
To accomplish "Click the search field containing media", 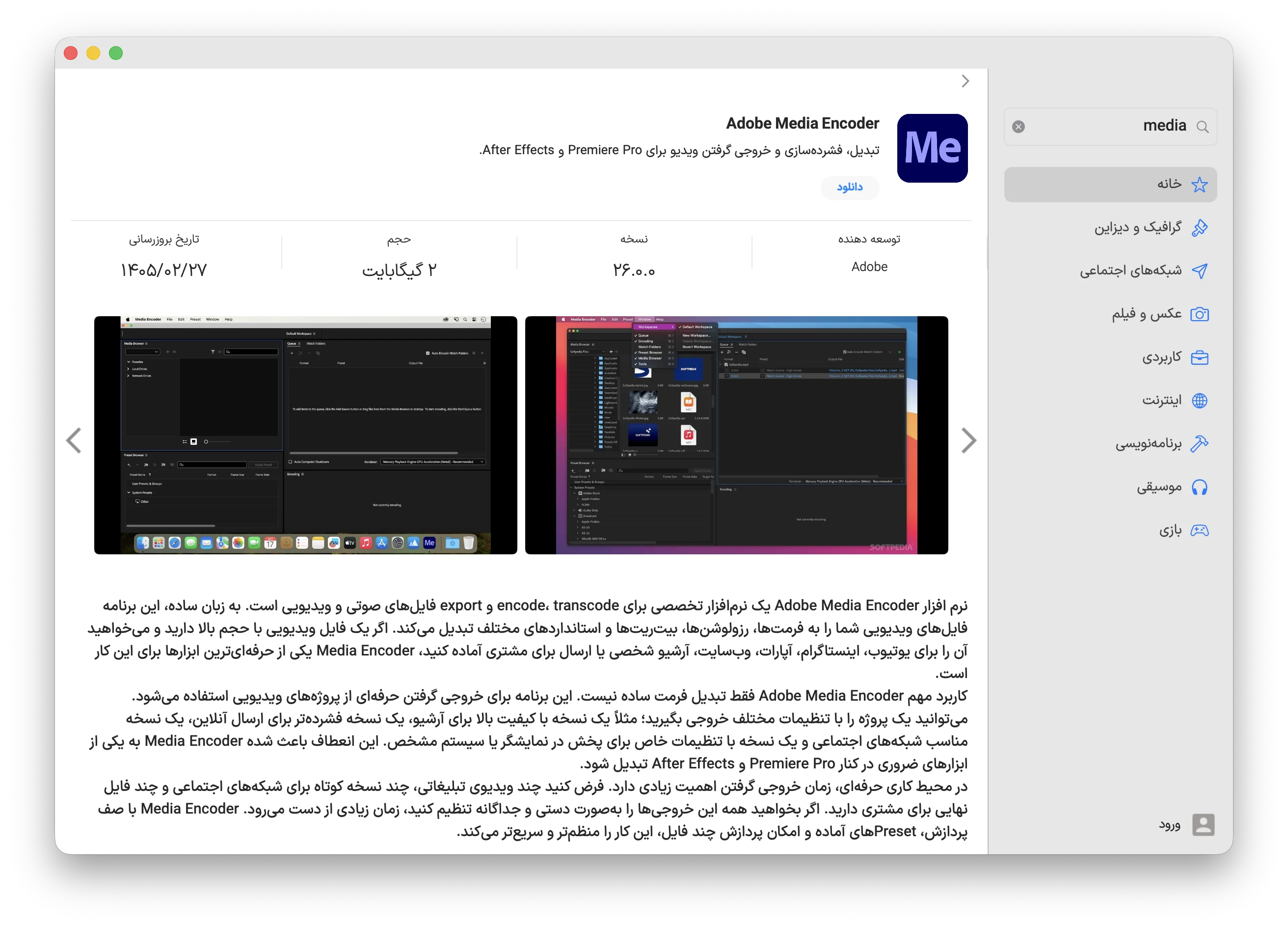I will coord(1110,127).
